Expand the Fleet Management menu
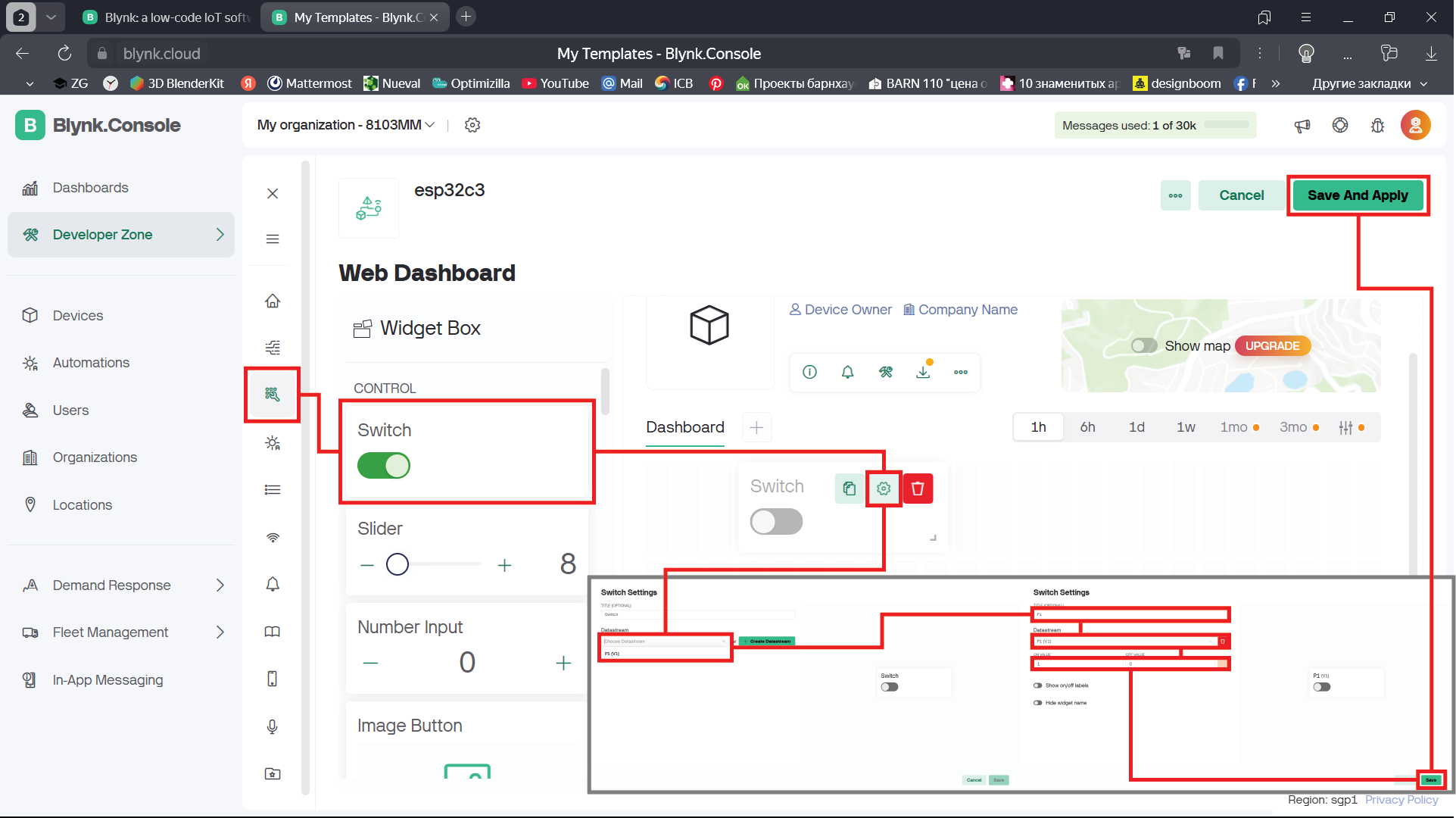Screen dimensions: 1456x818 point(220,632)
